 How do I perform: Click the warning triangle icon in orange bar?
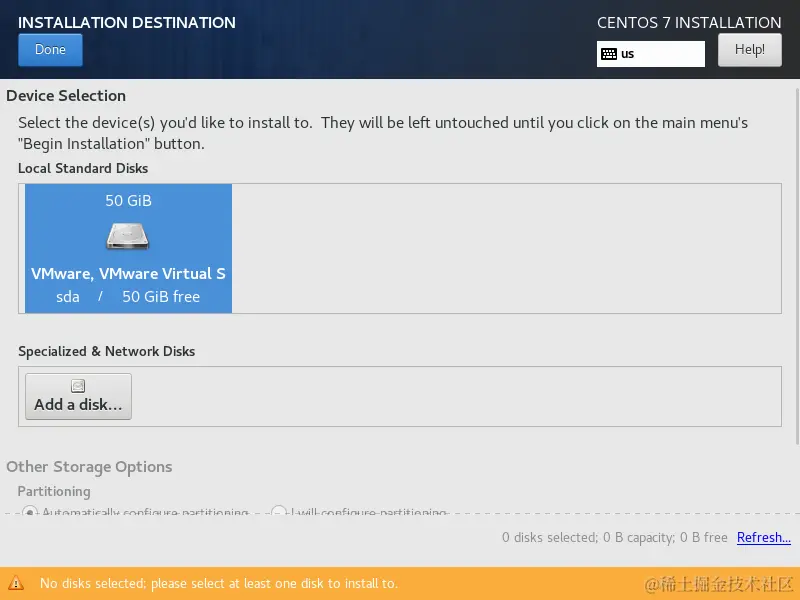[x=16, y=583]
